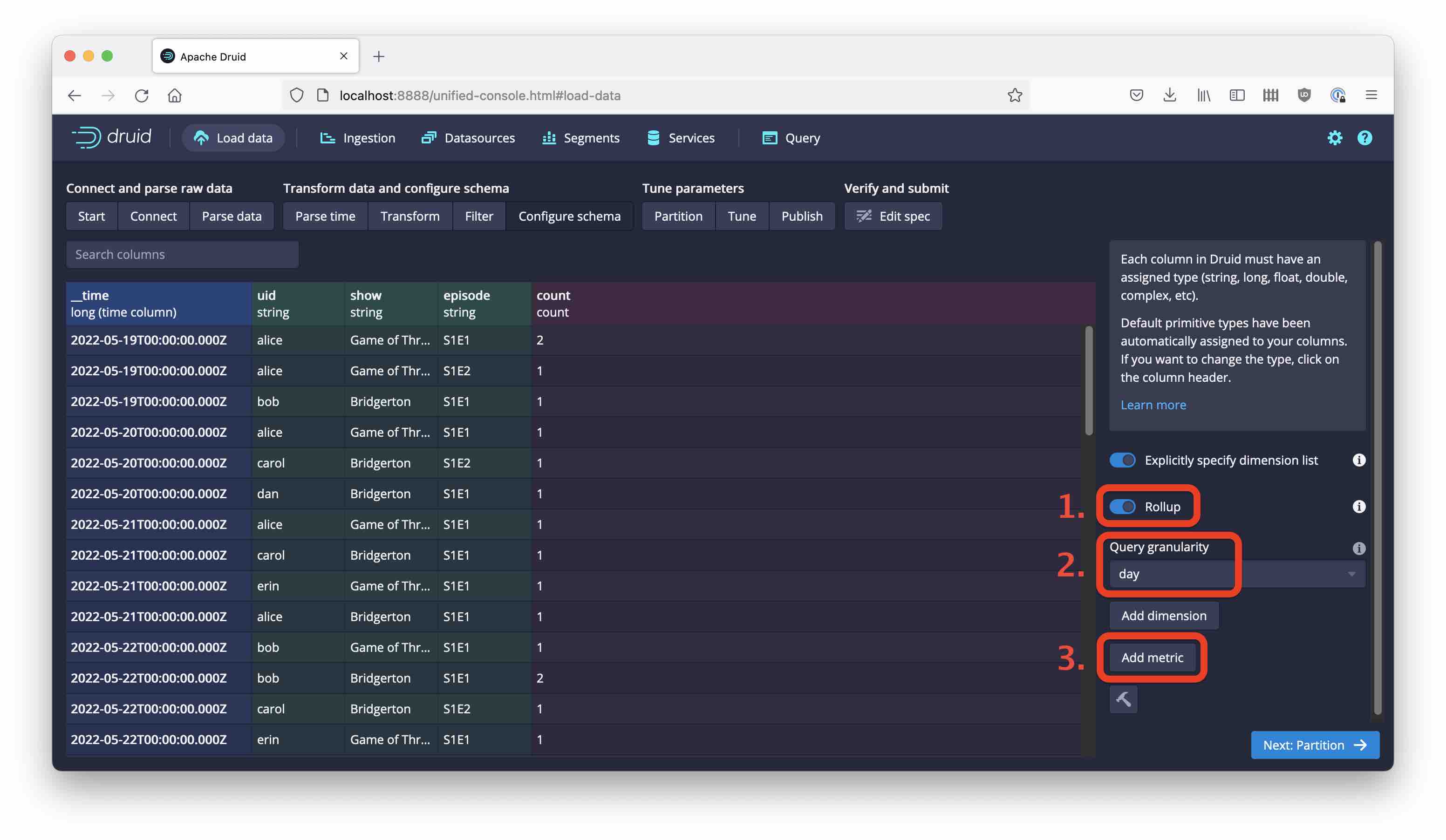Image resolution: width=1446 pixels, height=840 pixels.
Task: Open Firefox application hamburger menu
Action: coord(1371,95)
